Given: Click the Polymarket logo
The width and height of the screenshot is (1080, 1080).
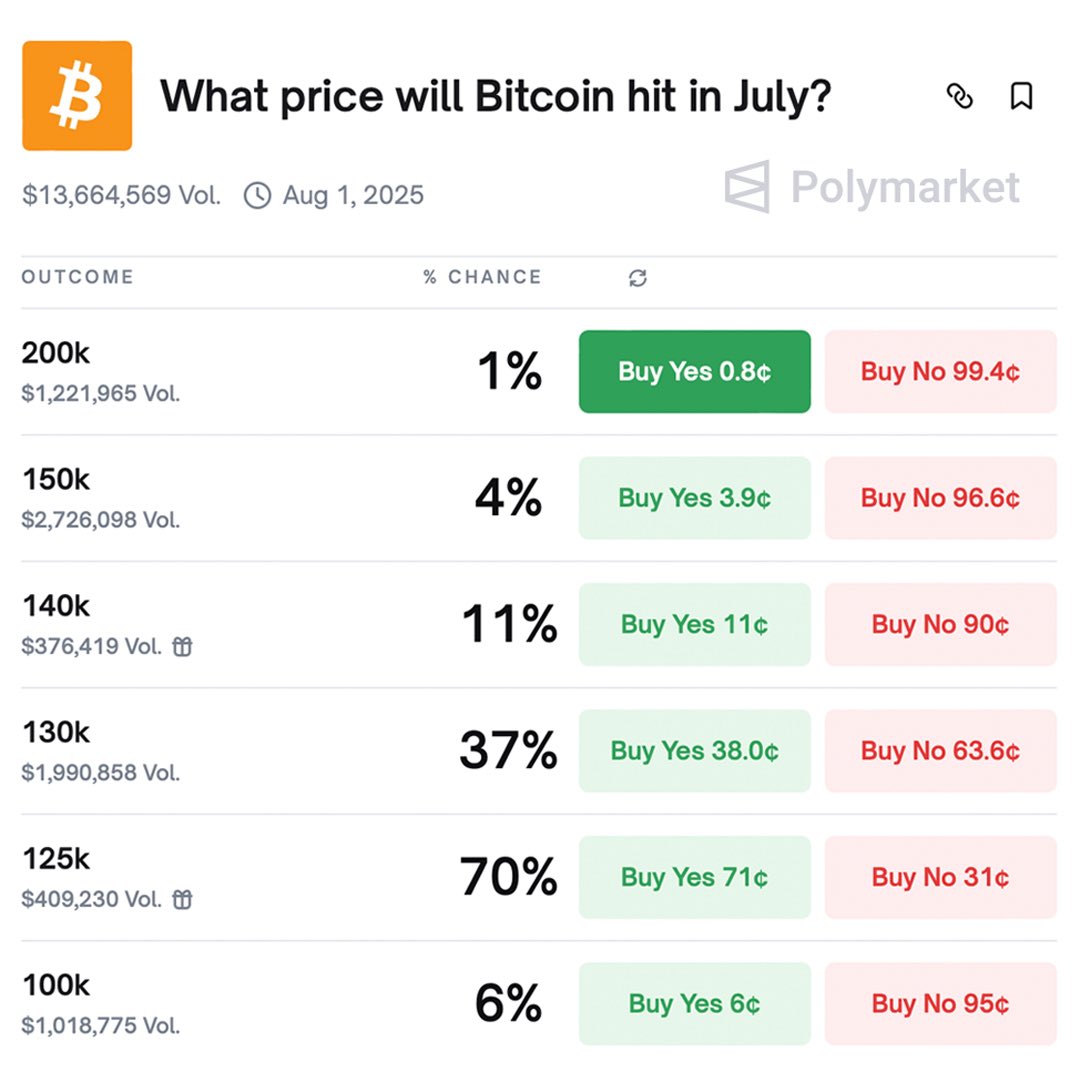Looking at the screenshot, I should 872,187.
